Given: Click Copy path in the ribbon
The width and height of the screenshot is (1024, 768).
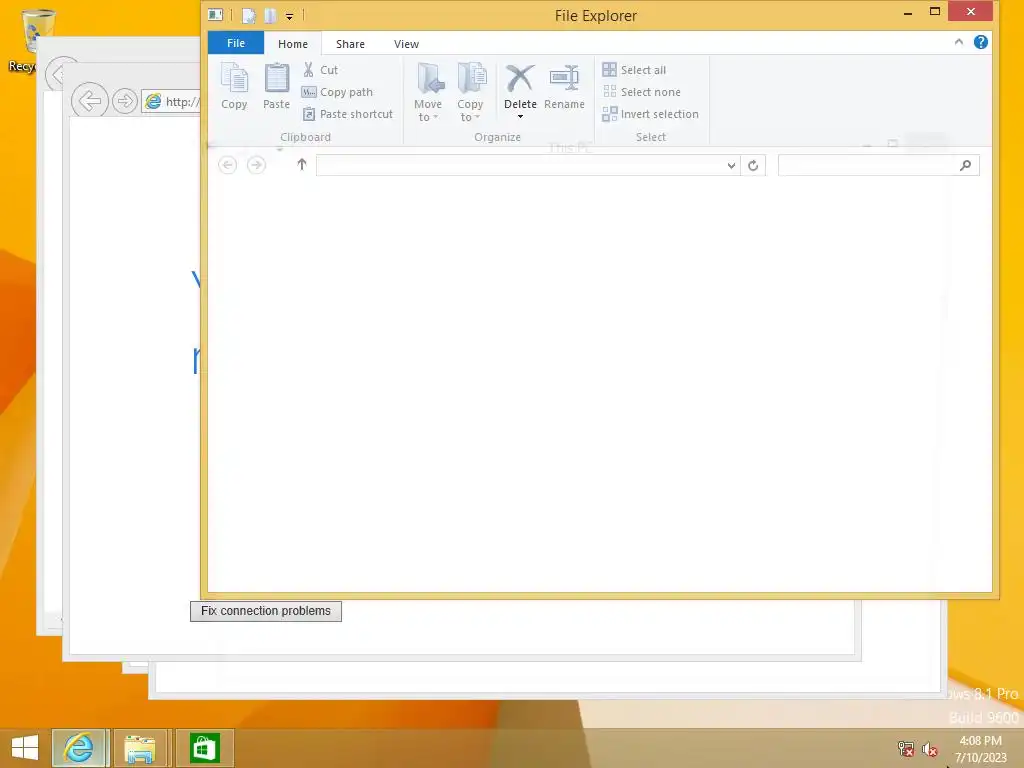Looking at the screenshot, I should (338, 92).
